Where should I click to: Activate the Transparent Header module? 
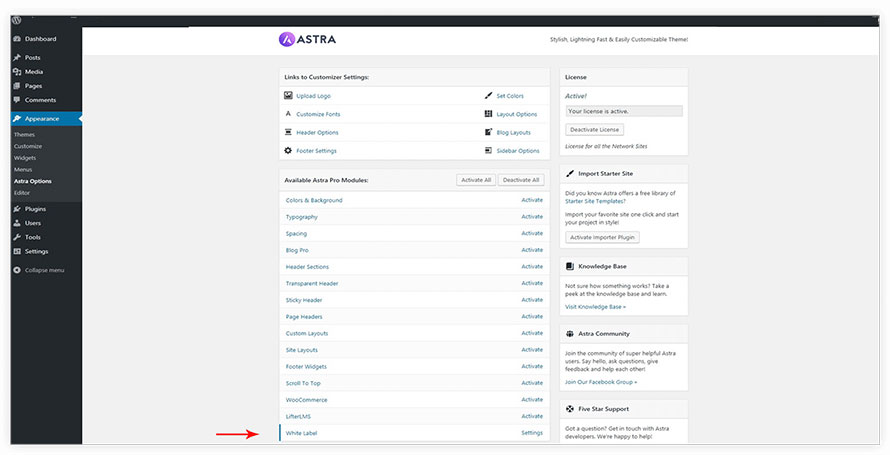coord(532,283)
